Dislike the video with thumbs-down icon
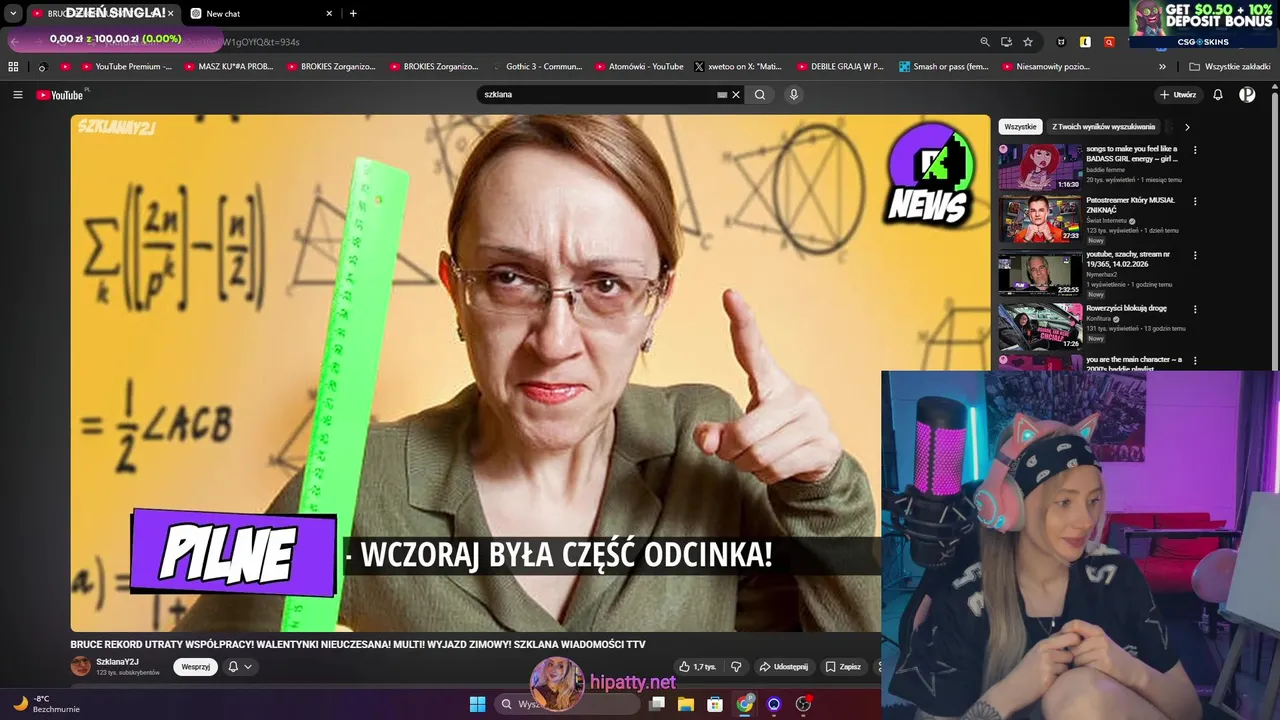Viewport: 1280px width, 720px height. point(736,667)
